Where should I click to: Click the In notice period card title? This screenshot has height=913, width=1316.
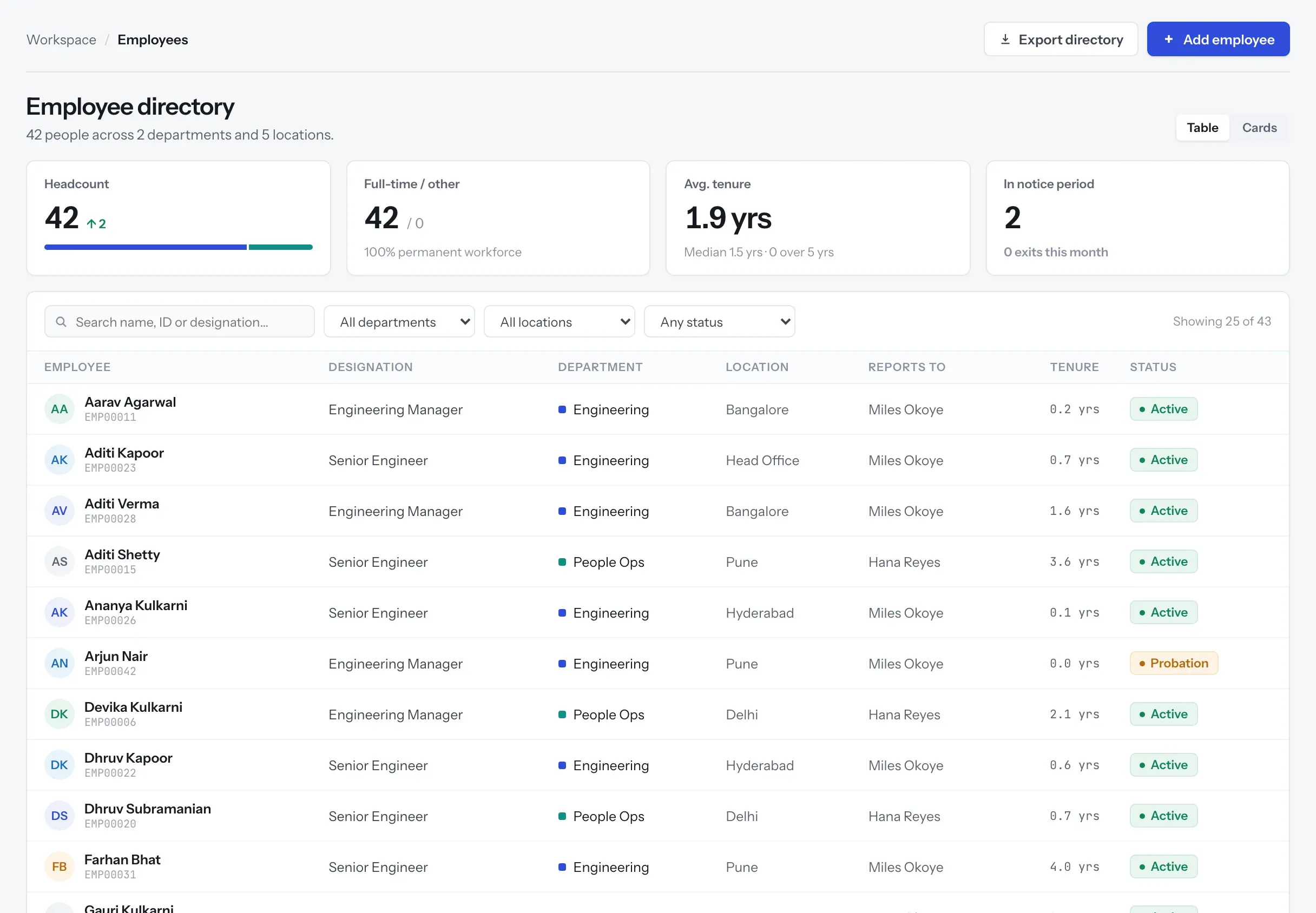click(1048, 184)
